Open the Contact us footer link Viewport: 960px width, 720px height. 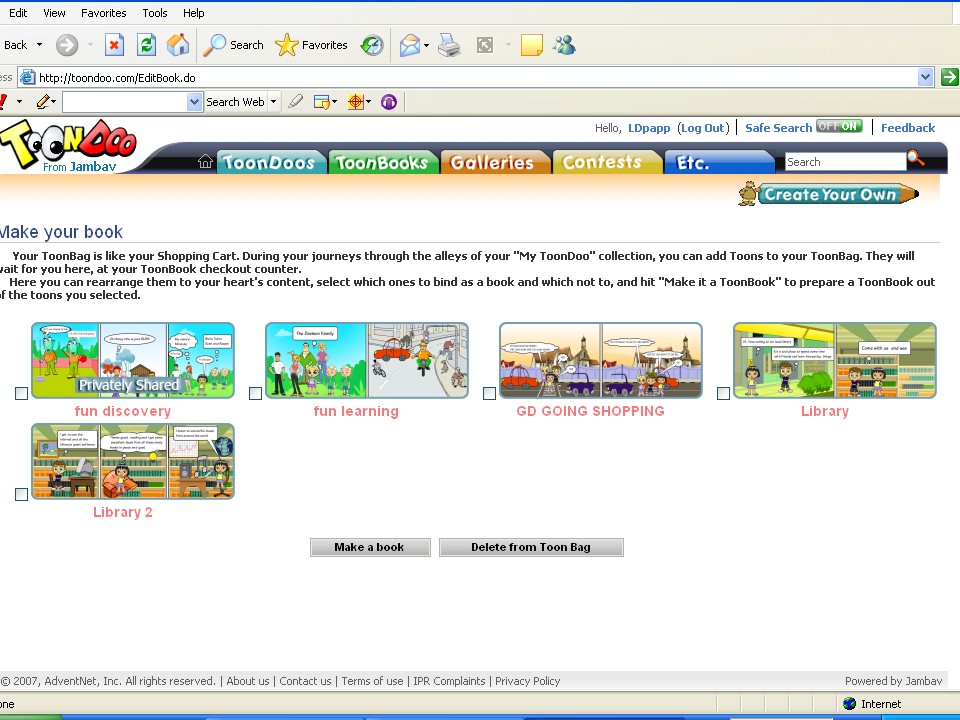point(305,681)
